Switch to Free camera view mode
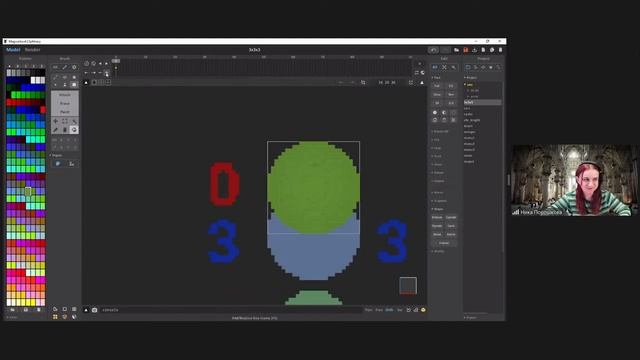640x360 pixels. (379, 310)
